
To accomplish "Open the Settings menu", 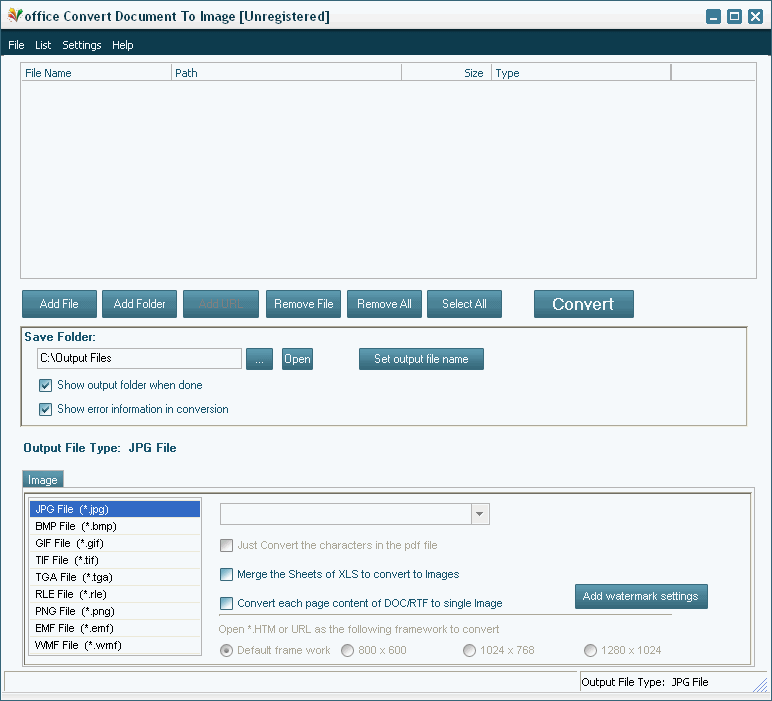I will (81, 45).
